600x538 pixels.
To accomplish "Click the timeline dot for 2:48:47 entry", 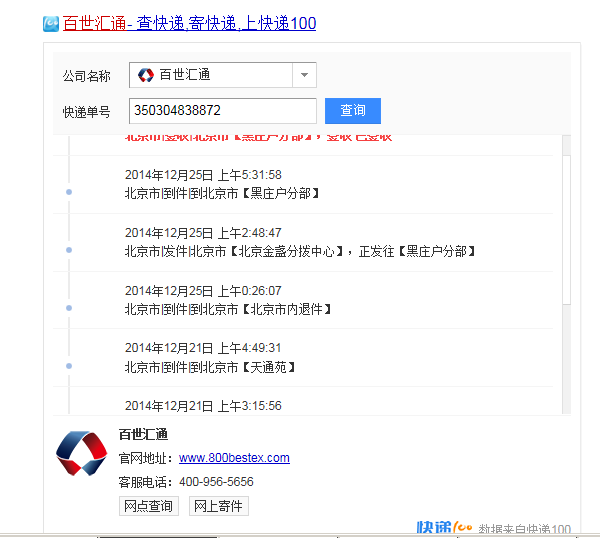I will 68,249.
